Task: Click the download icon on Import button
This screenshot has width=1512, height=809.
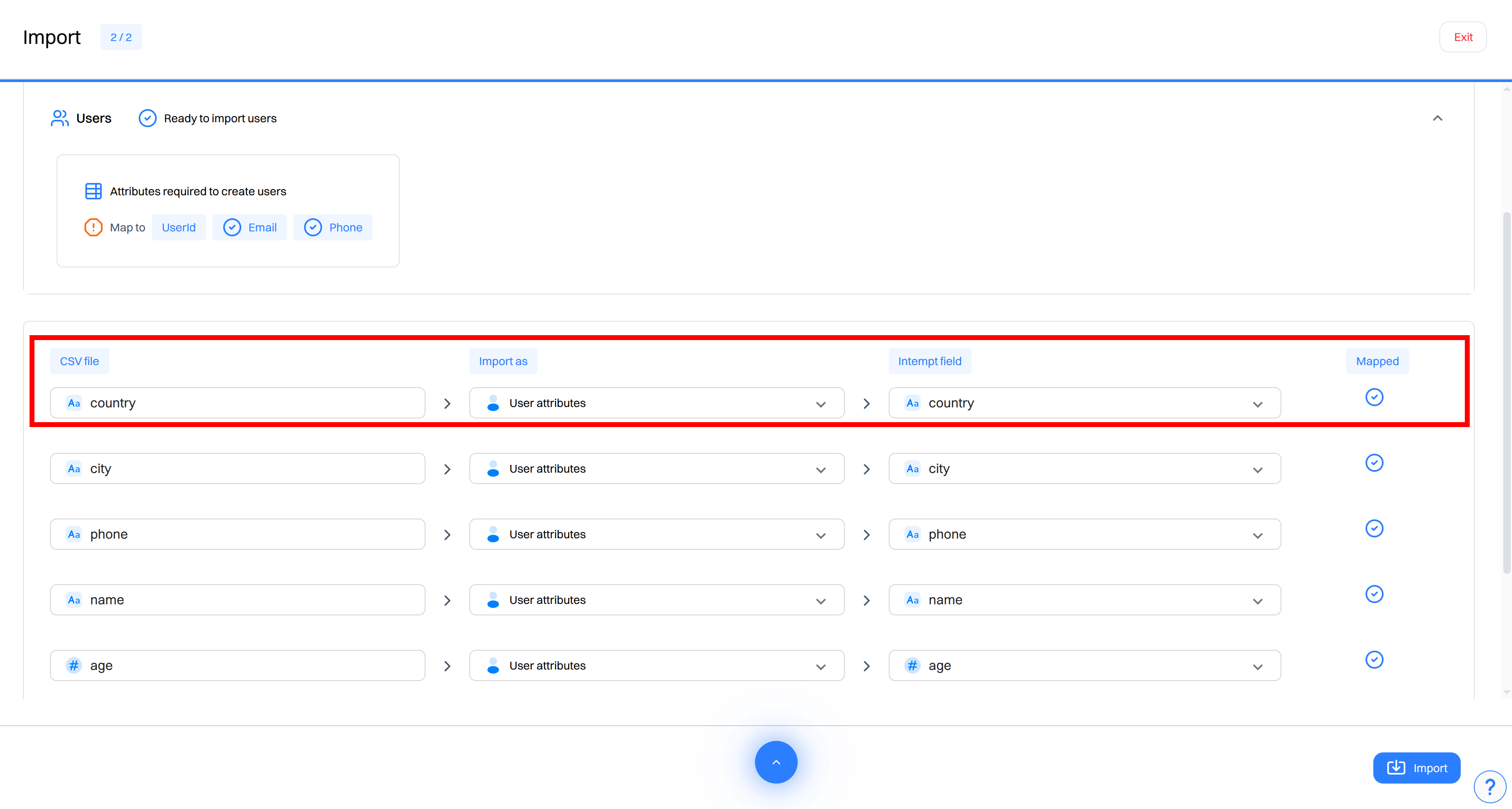Action: [x=1396, y=768]
